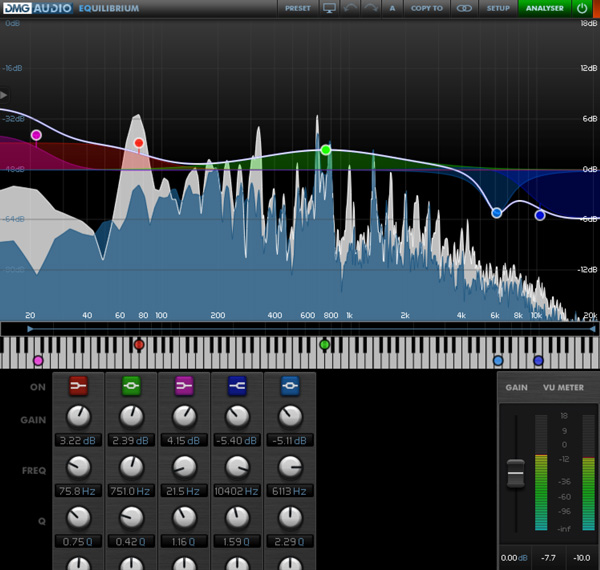
Task: Toggle the light blue bell band on button
Action: (290, 386)
